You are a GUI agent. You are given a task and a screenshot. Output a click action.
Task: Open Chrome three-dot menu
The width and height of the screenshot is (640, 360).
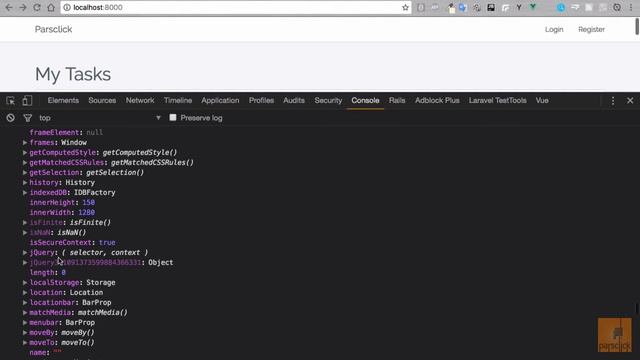click(631, 7)
